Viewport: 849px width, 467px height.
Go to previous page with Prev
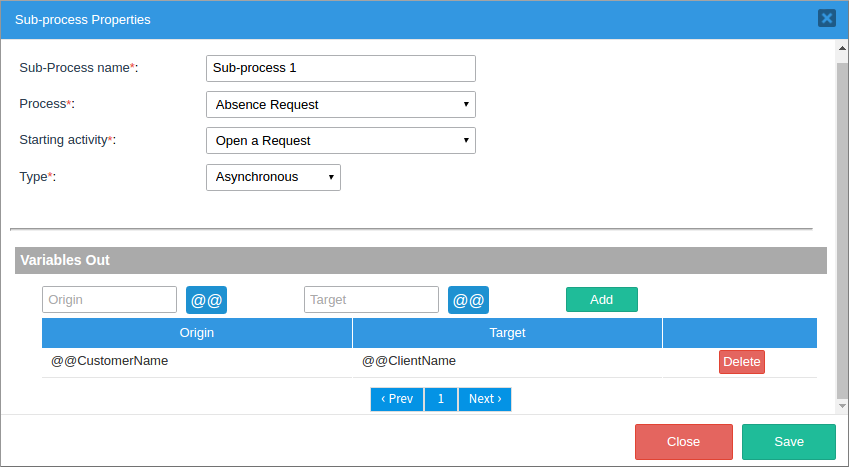click(x=397, y=399)
